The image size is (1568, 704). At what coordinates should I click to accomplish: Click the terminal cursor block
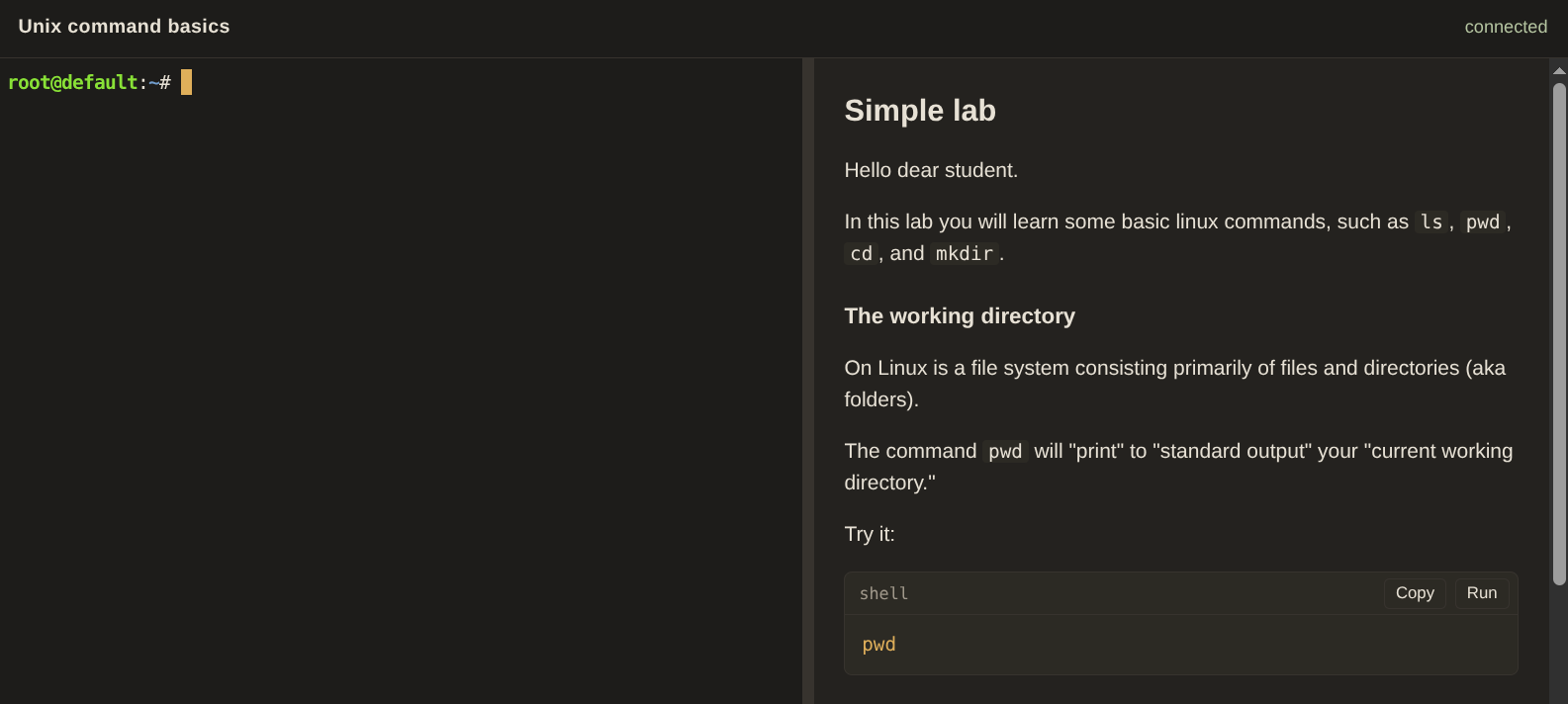point(186,82)
